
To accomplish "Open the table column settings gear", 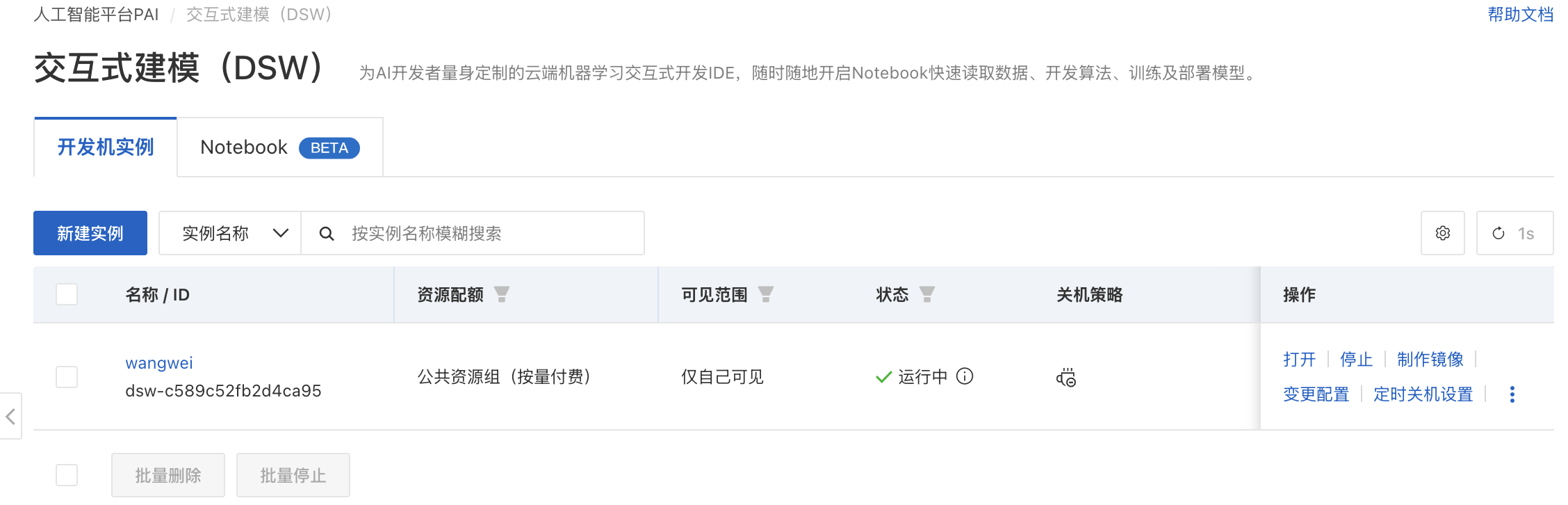I will click(1442, 233).
